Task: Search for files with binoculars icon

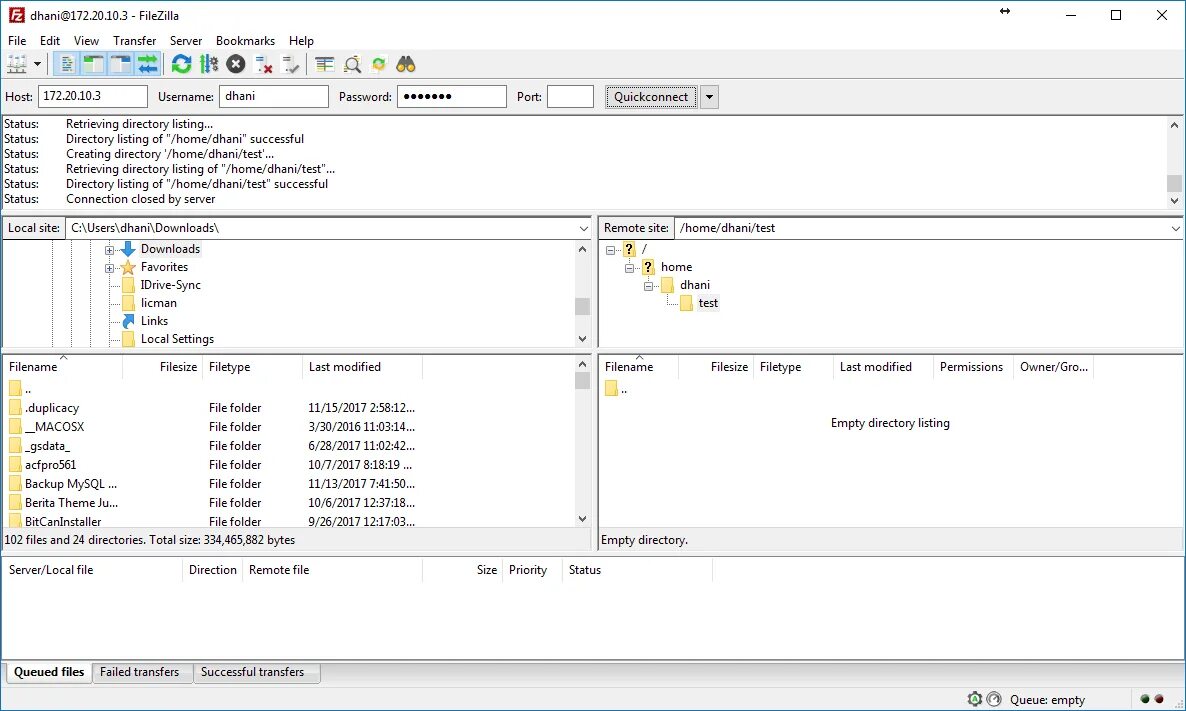Action: coord(406,64)
